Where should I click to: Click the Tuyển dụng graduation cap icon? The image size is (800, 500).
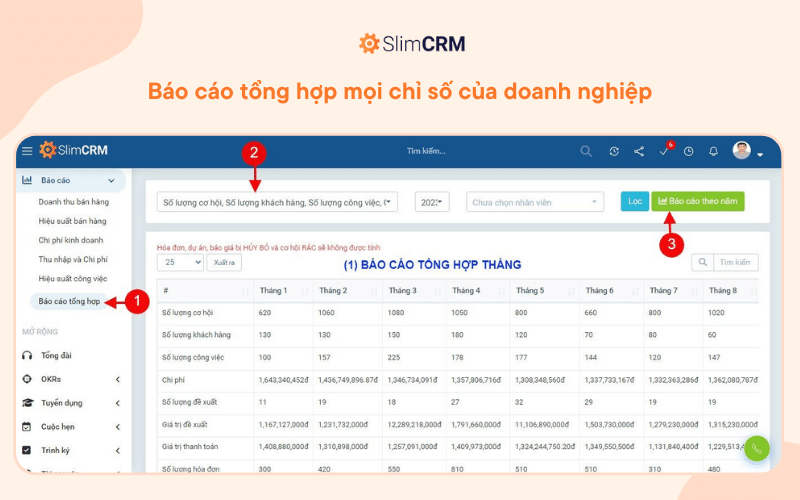coord(27,403)
